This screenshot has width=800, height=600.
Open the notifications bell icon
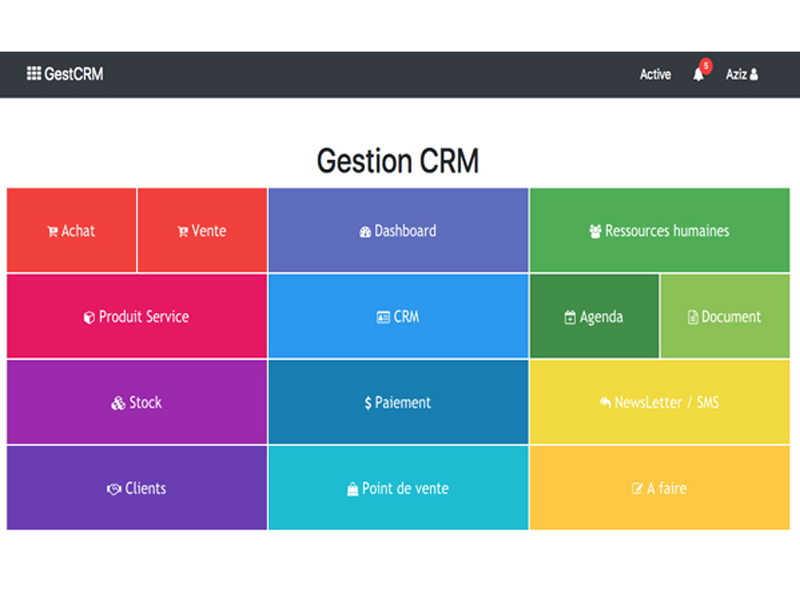[698, 75]
